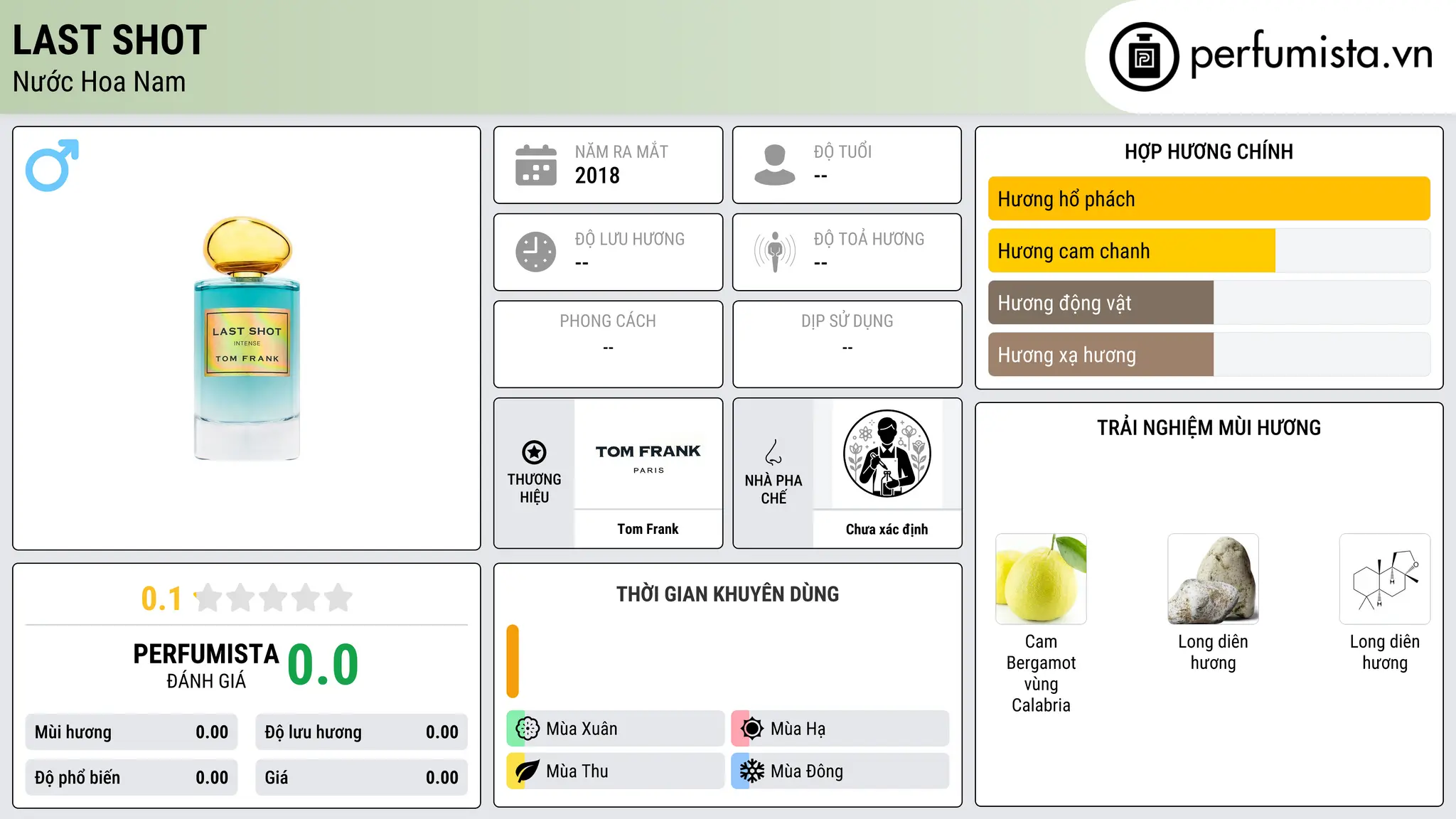The image size is (1456, 819).
Task: Click the sillage icon beside Độ Toả Hương
Action: tap(775, 252)
